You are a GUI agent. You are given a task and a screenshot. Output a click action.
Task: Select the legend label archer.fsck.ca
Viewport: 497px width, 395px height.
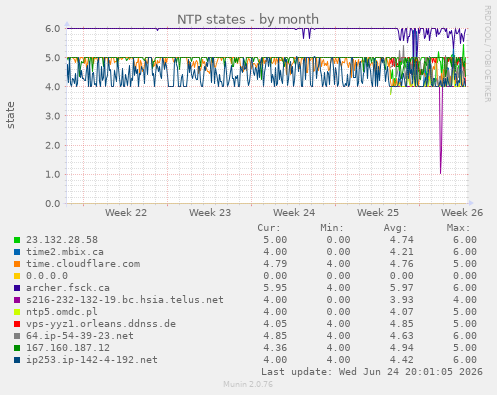click(x=68, y=288)
